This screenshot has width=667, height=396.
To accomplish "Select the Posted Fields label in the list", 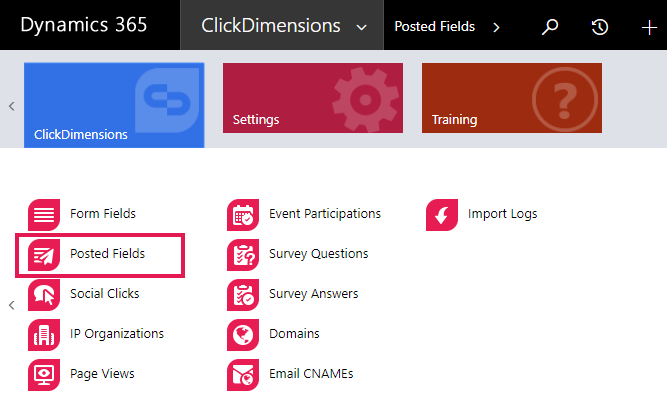I will 108,254.
